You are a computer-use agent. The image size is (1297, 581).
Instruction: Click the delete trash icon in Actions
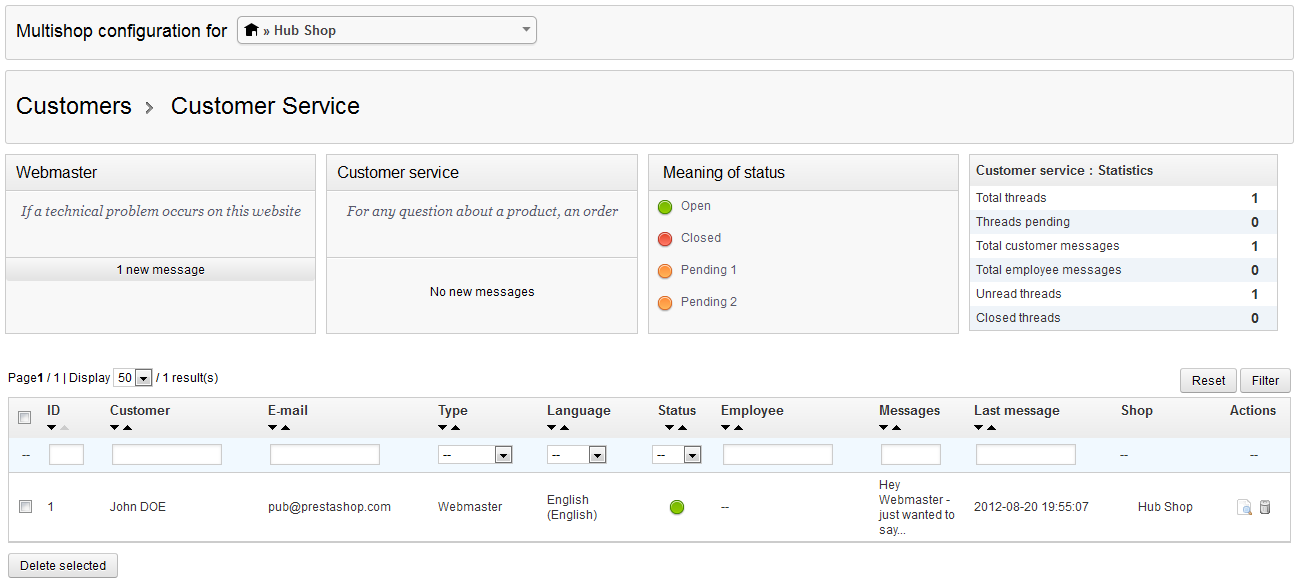[1265, 507]
